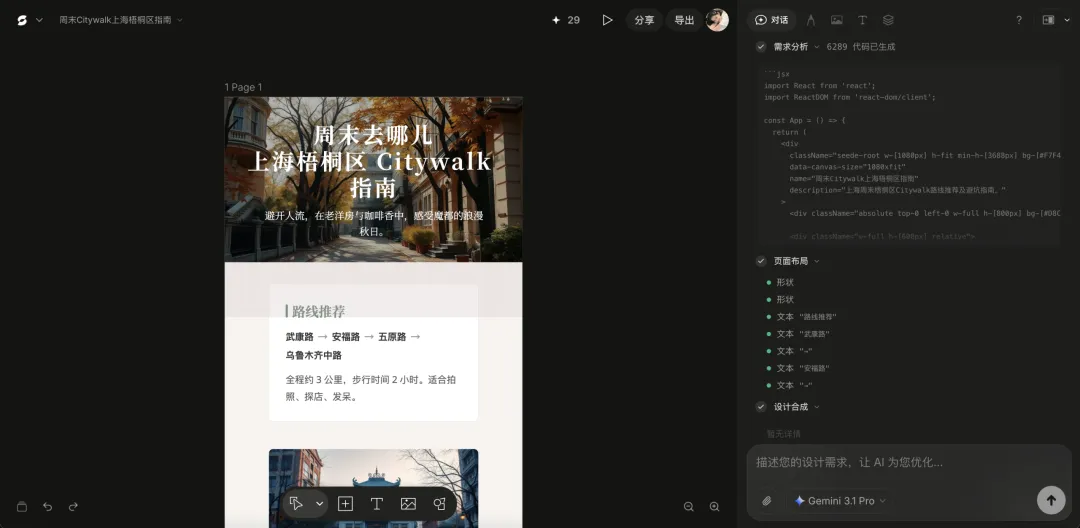
Task: Open the selection tool options chevron
Action: point(320,504)
